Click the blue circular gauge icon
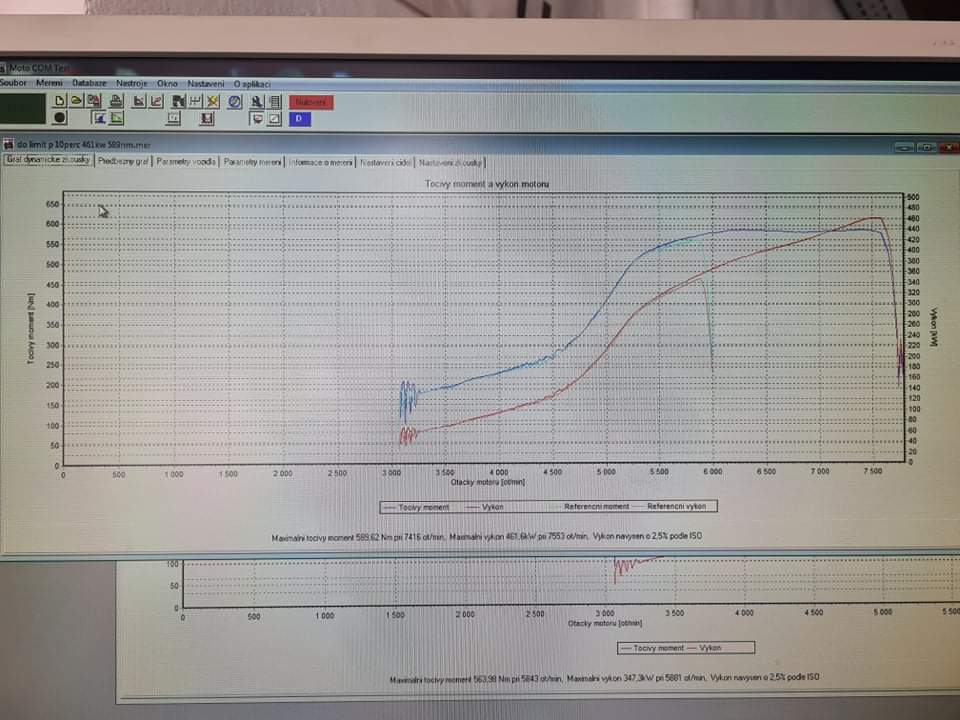The height and width of the screenshot is (720, 960). pyautogui.click(x=234, y=101)
